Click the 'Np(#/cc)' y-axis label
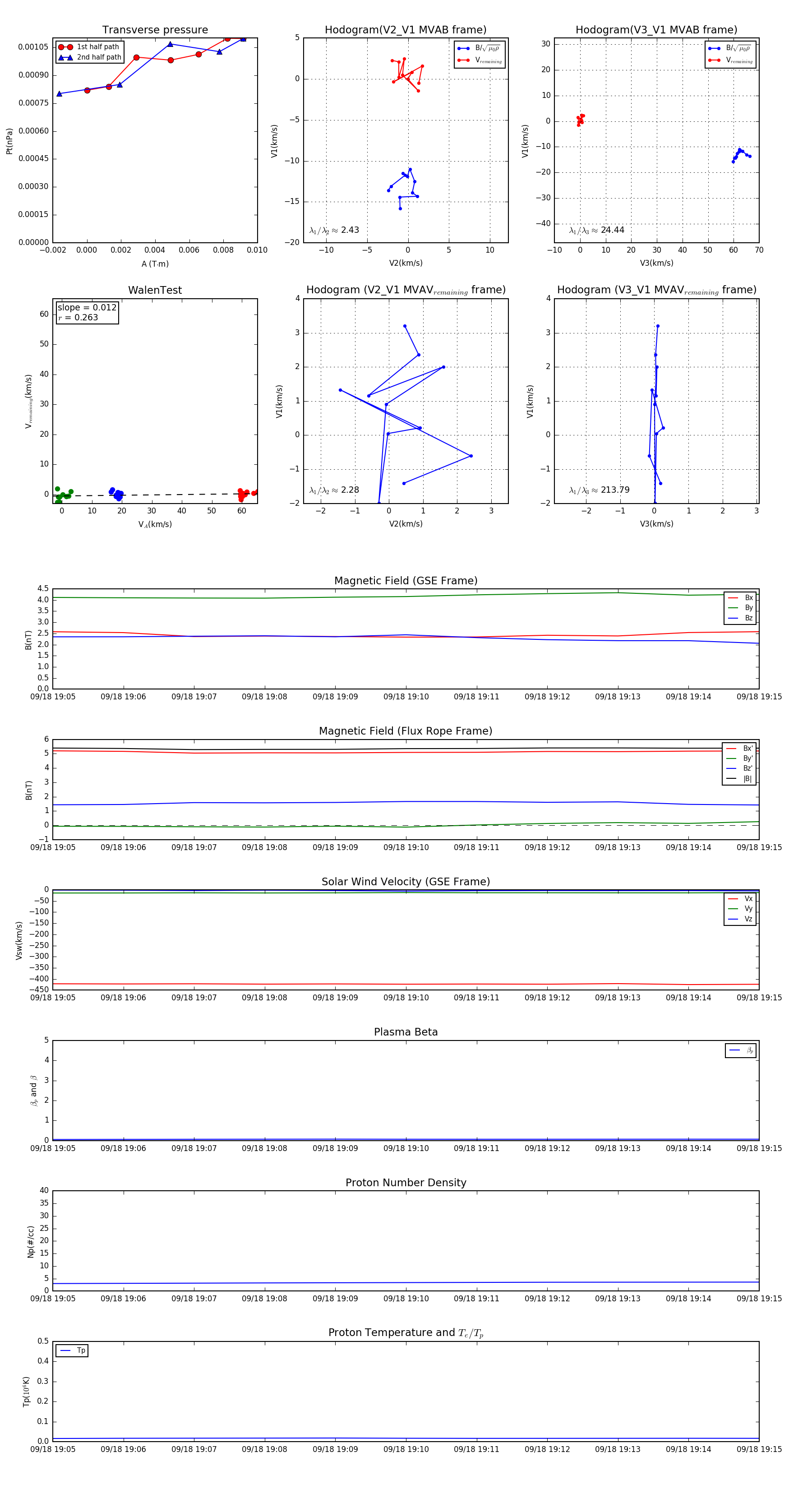The width and height of the screenshot is (812, 1489). pos(31,1242)
